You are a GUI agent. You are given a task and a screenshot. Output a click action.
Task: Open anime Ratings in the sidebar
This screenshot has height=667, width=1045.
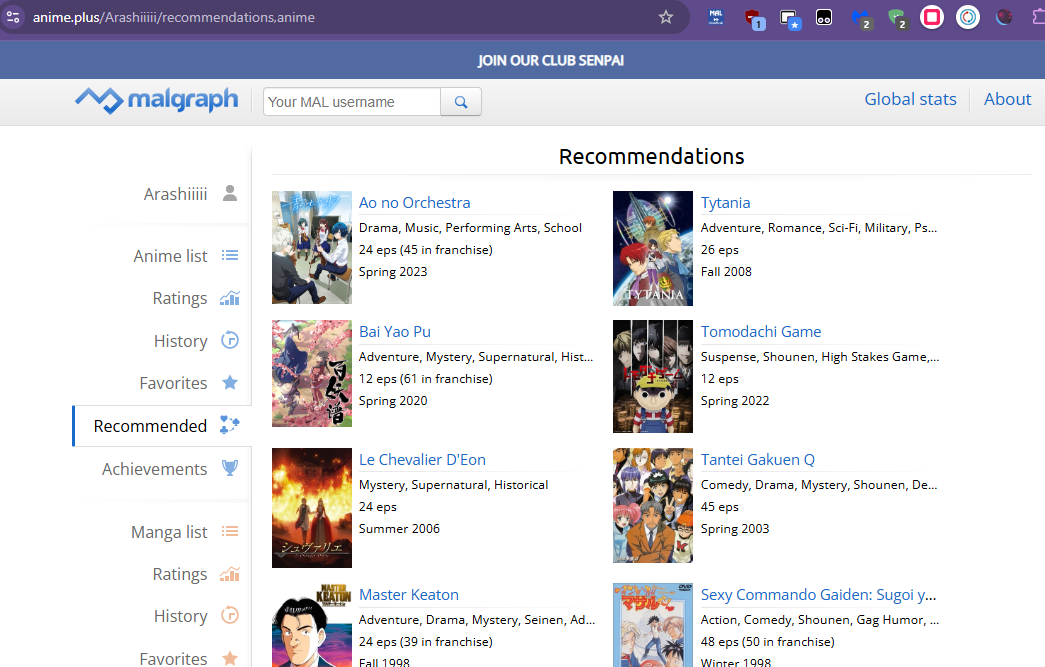coord(180,298)
